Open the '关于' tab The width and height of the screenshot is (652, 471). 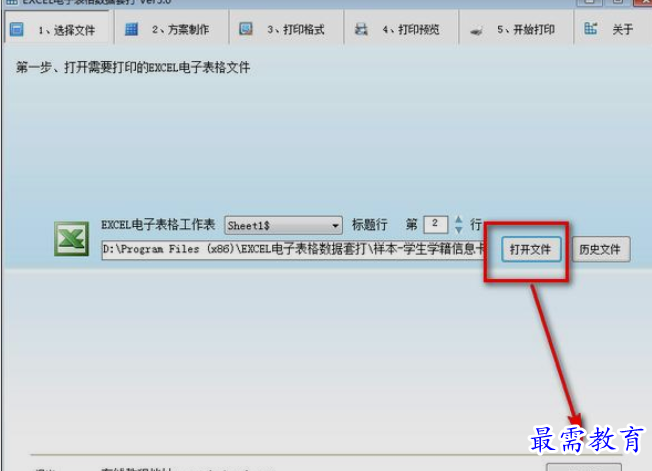(611, 30)
